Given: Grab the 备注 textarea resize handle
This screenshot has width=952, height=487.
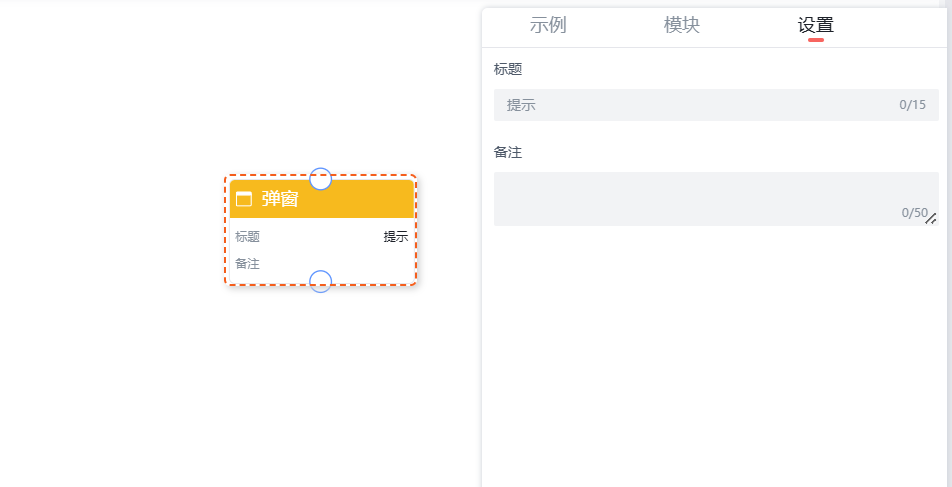Looking at the screenshot, I should tap(931, 219).
